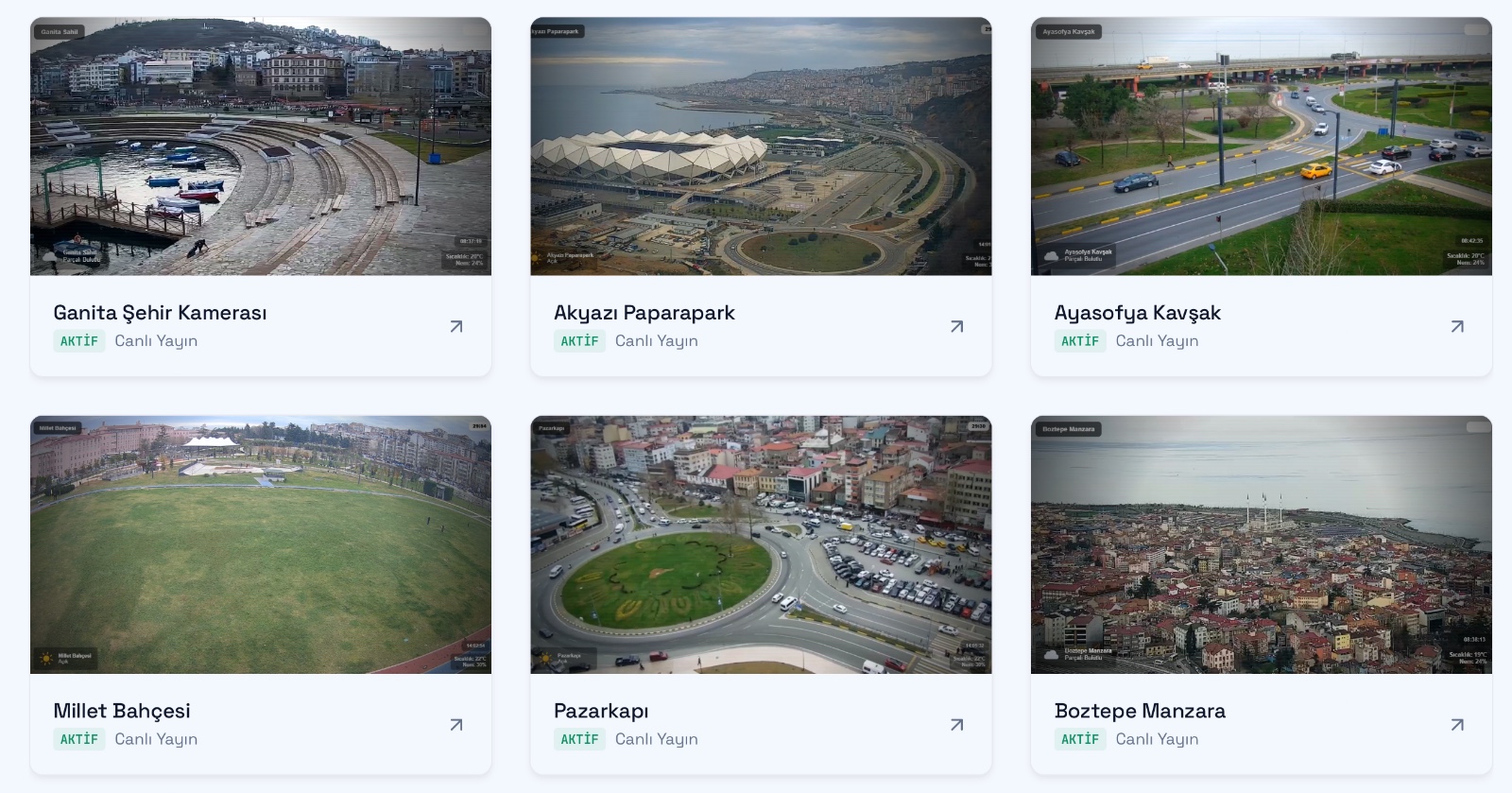1512x793 pixels.
Task: Open the Pazarkapı title link
Action: (601, 711)
